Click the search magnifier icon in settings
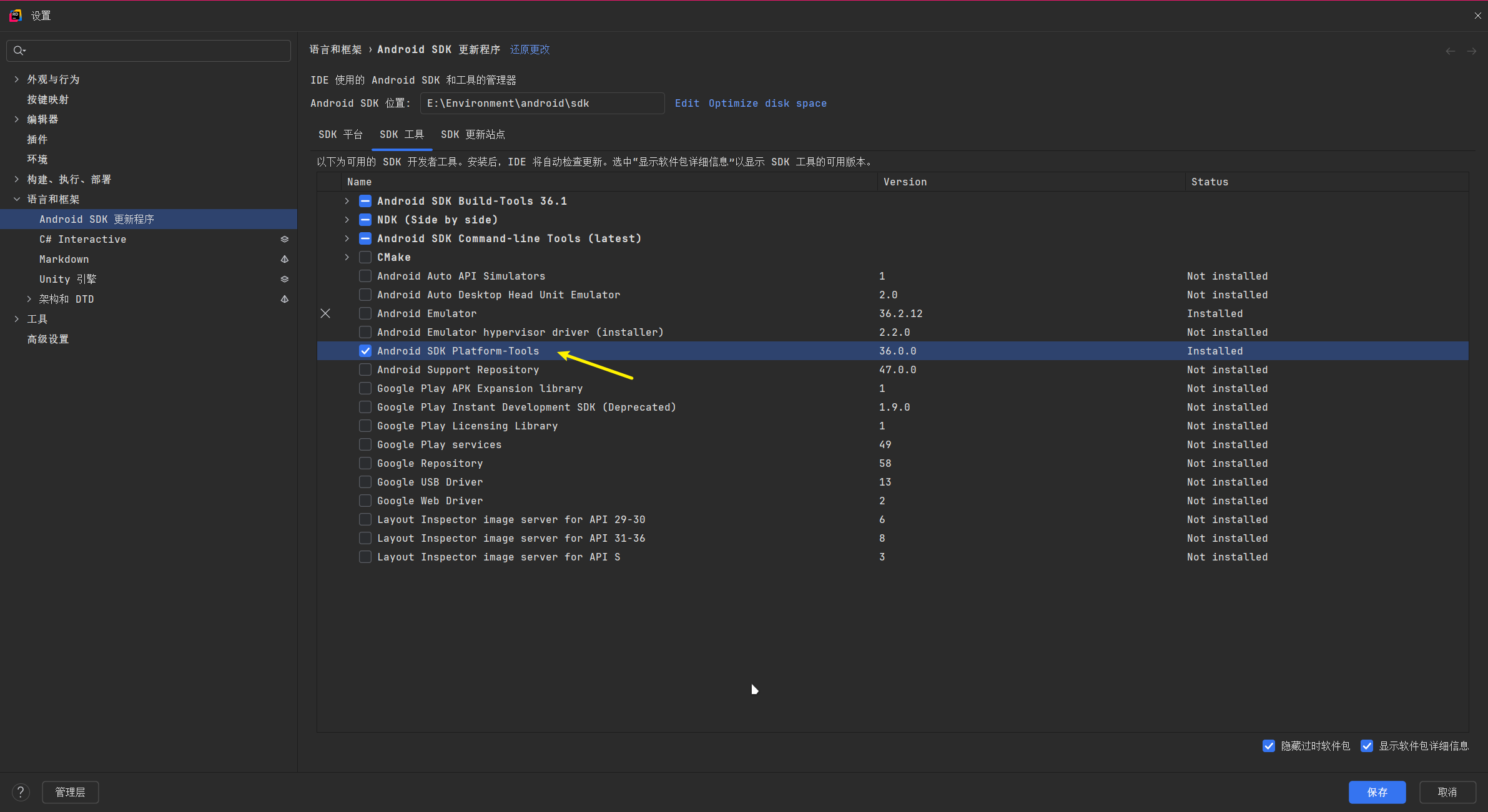1488x812 pixels. tap(19, 51)
